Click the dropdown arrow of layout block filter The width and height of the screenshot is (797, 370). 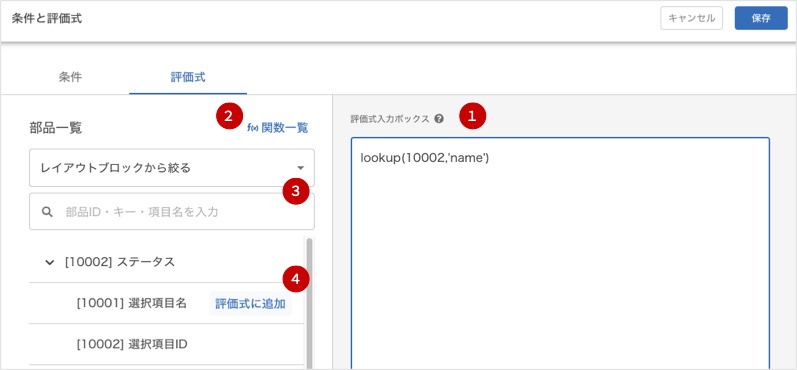300,168
